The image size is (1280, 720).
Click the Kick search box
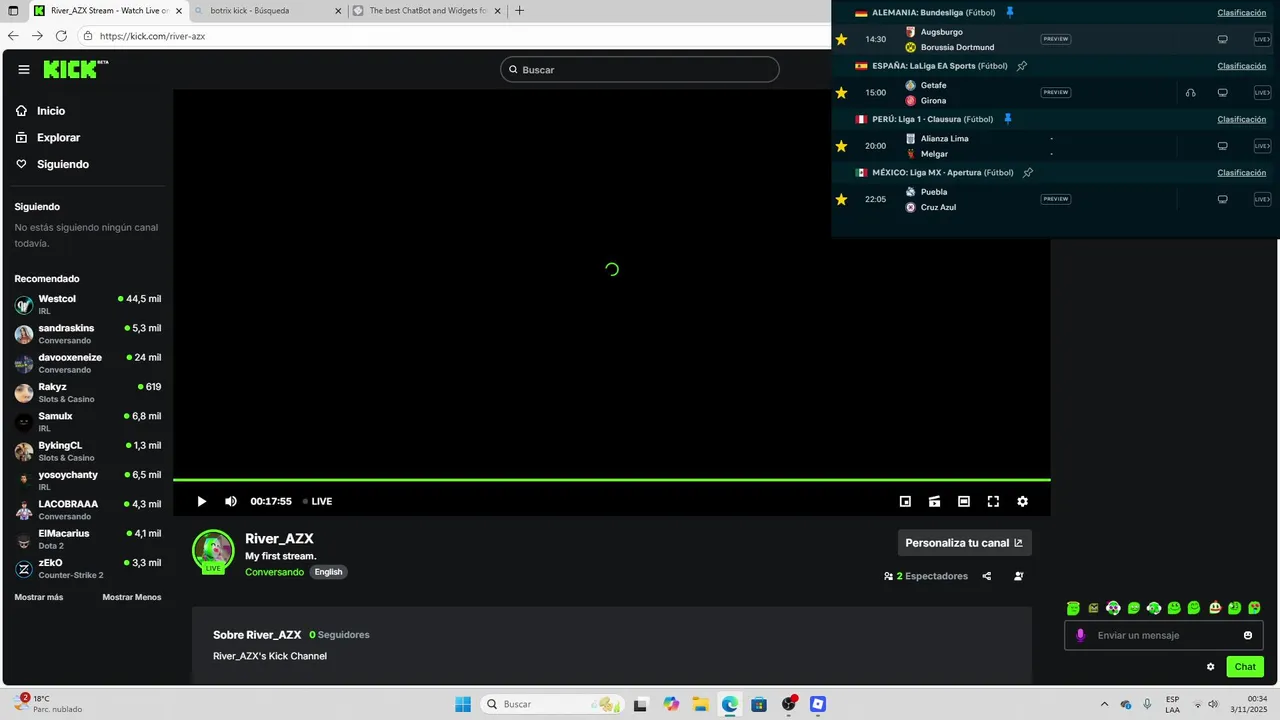pos(640,70)
